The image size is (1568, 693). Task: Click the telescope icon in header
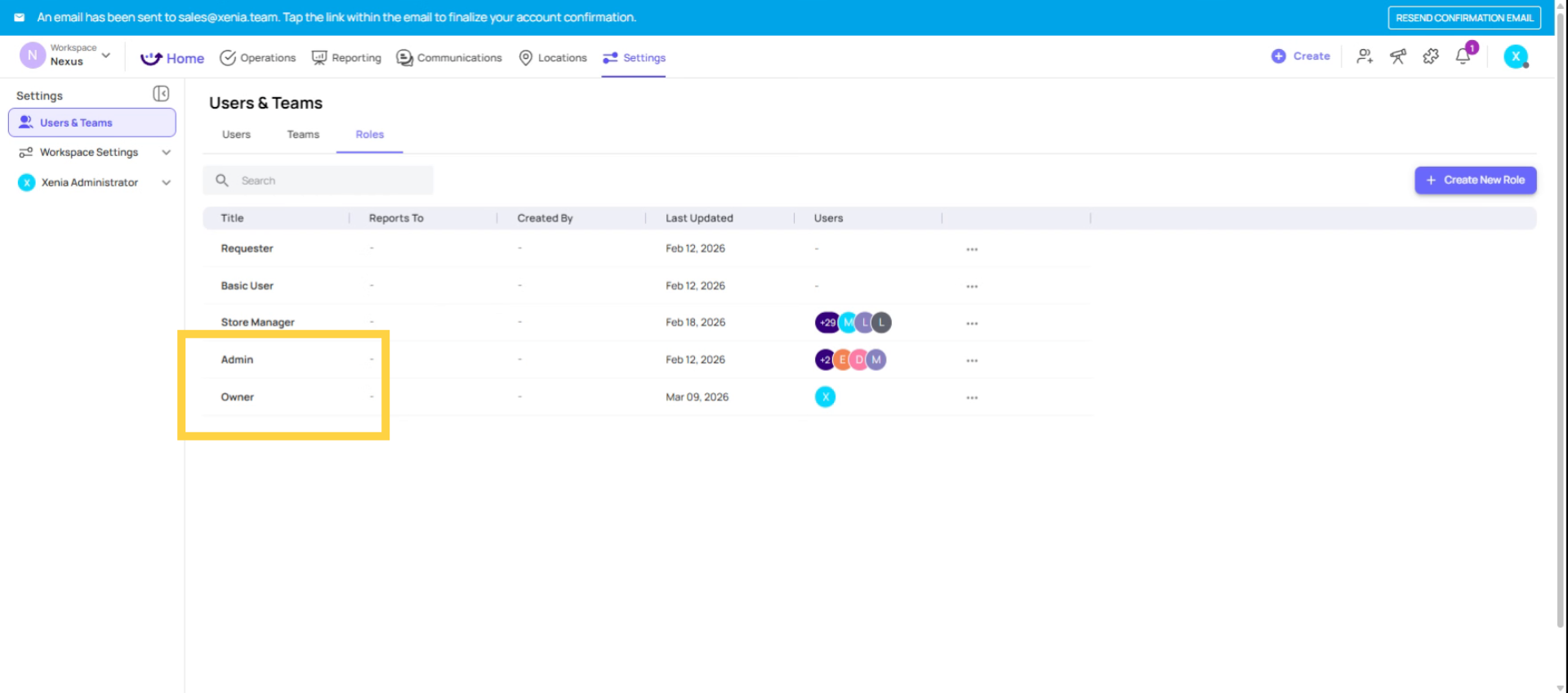click(1398, 56)
